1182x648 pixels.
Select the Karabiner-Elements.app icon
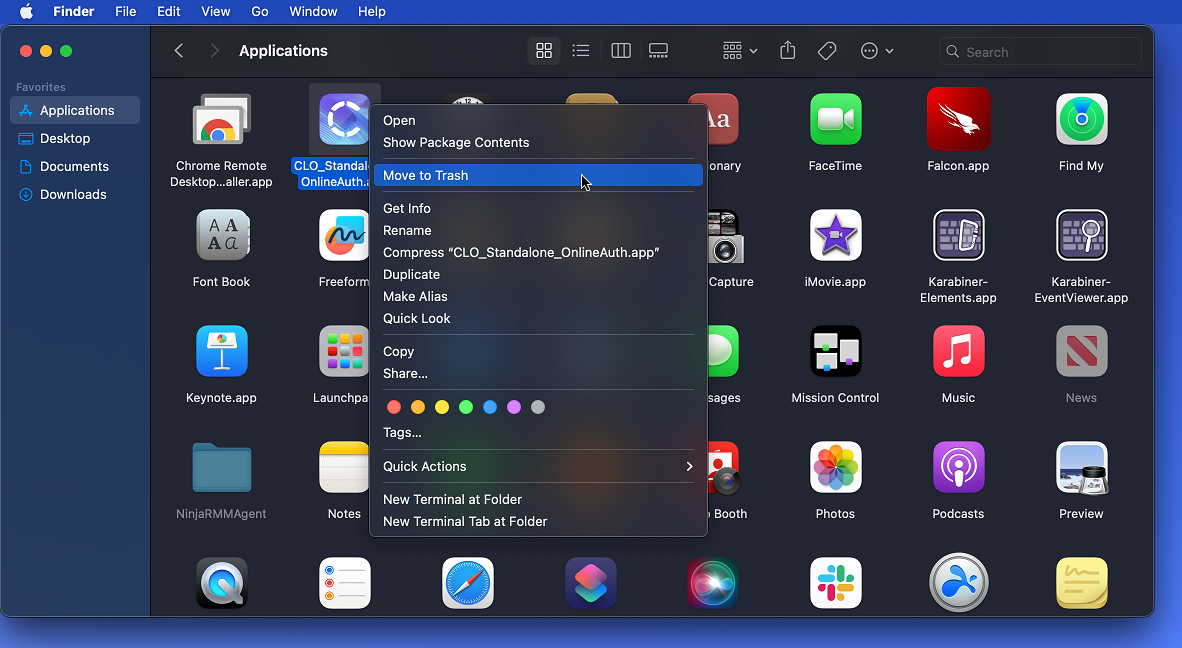(958, 235)
